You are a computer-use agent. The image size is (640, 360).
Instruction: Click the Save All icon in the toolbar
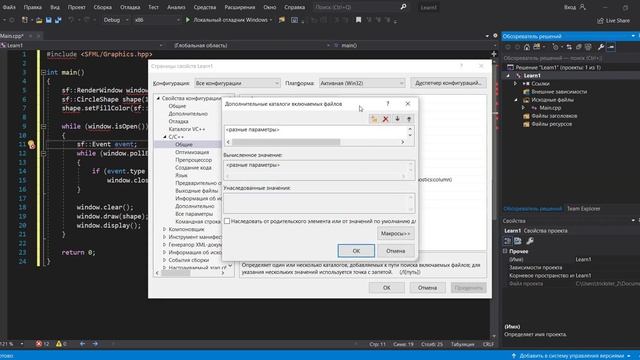(x=58, y=20)
